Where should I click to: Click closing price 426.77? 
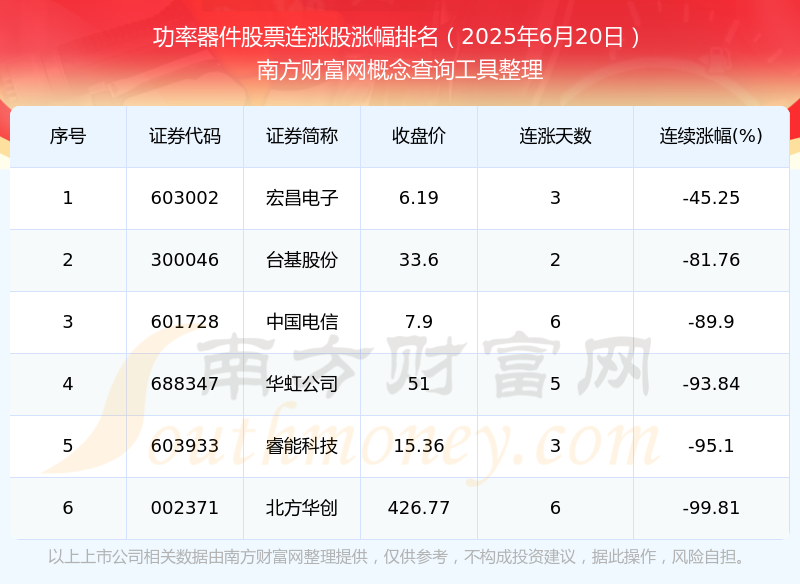[x=419, y=508]
